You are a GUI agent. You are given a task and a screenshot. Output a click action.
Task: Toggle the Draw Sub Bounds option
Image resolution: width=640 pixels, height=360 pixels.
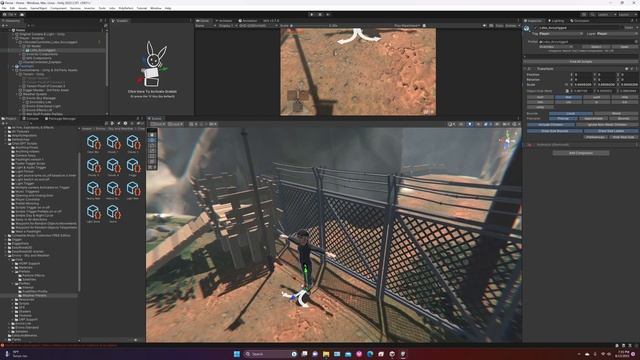coord(555,131)
